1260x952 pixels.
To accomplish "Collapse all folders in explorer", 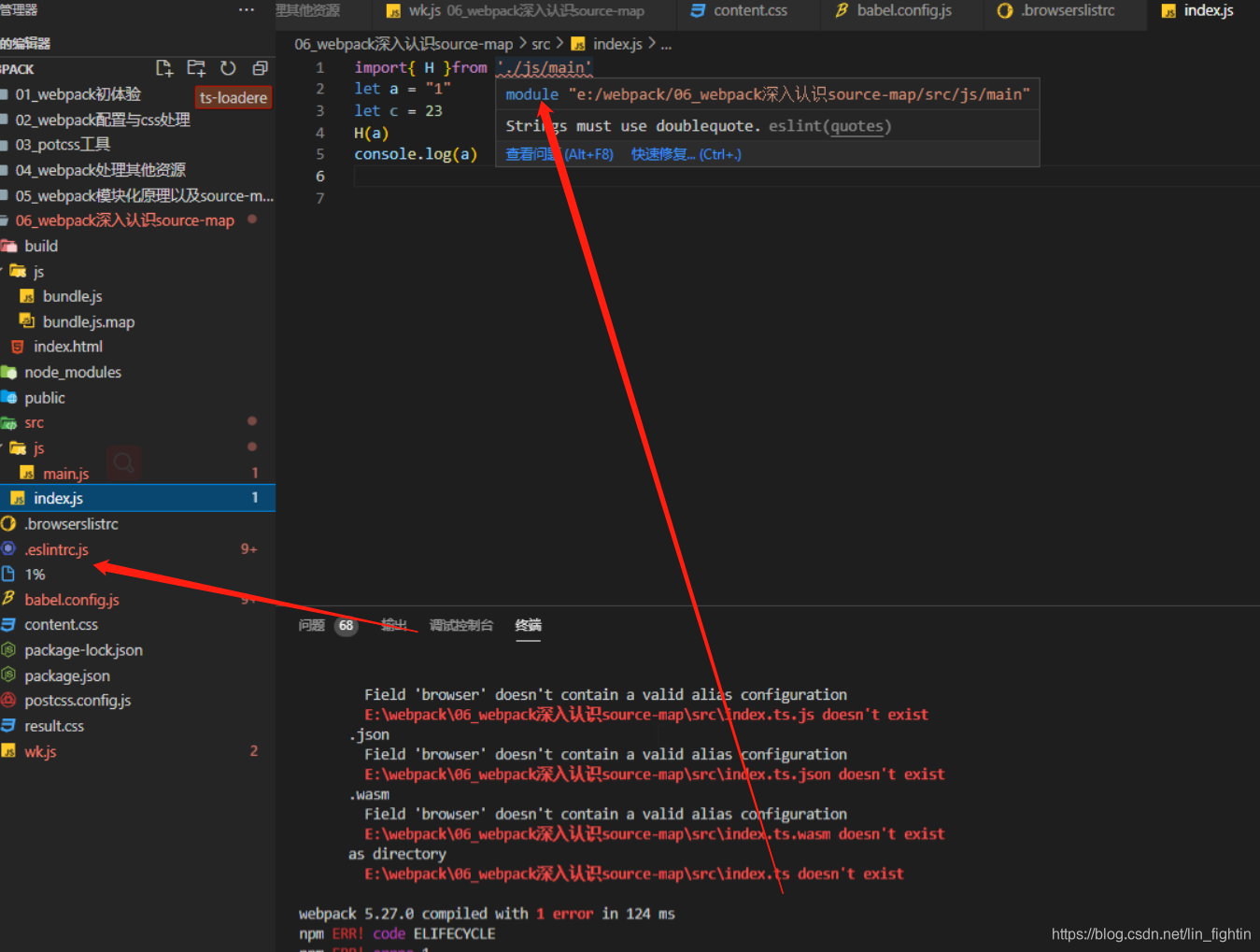I will 260,68.
